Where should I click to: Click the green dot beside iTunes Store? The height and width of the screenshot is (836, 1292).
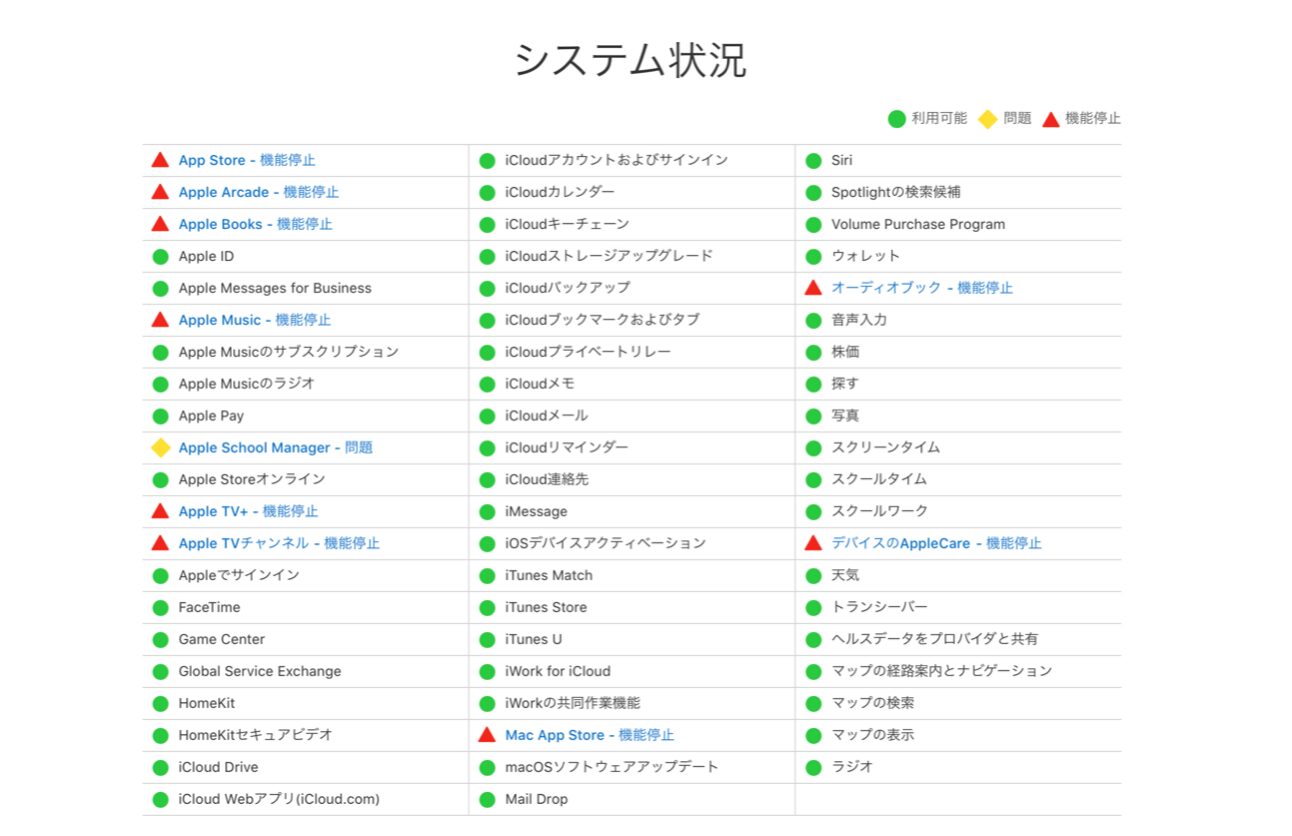point(487,607)
